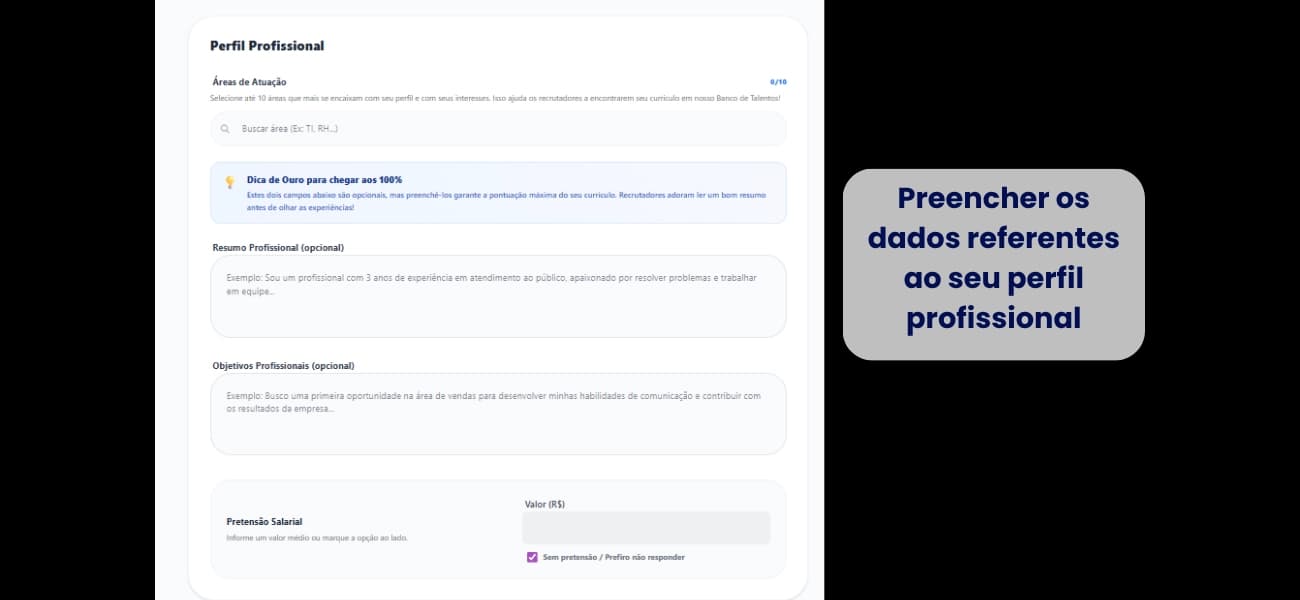The height and width of the screenshot is (600, 1300).
Task: Click the Áreas de Atuação label
Action: pos(250,82)
